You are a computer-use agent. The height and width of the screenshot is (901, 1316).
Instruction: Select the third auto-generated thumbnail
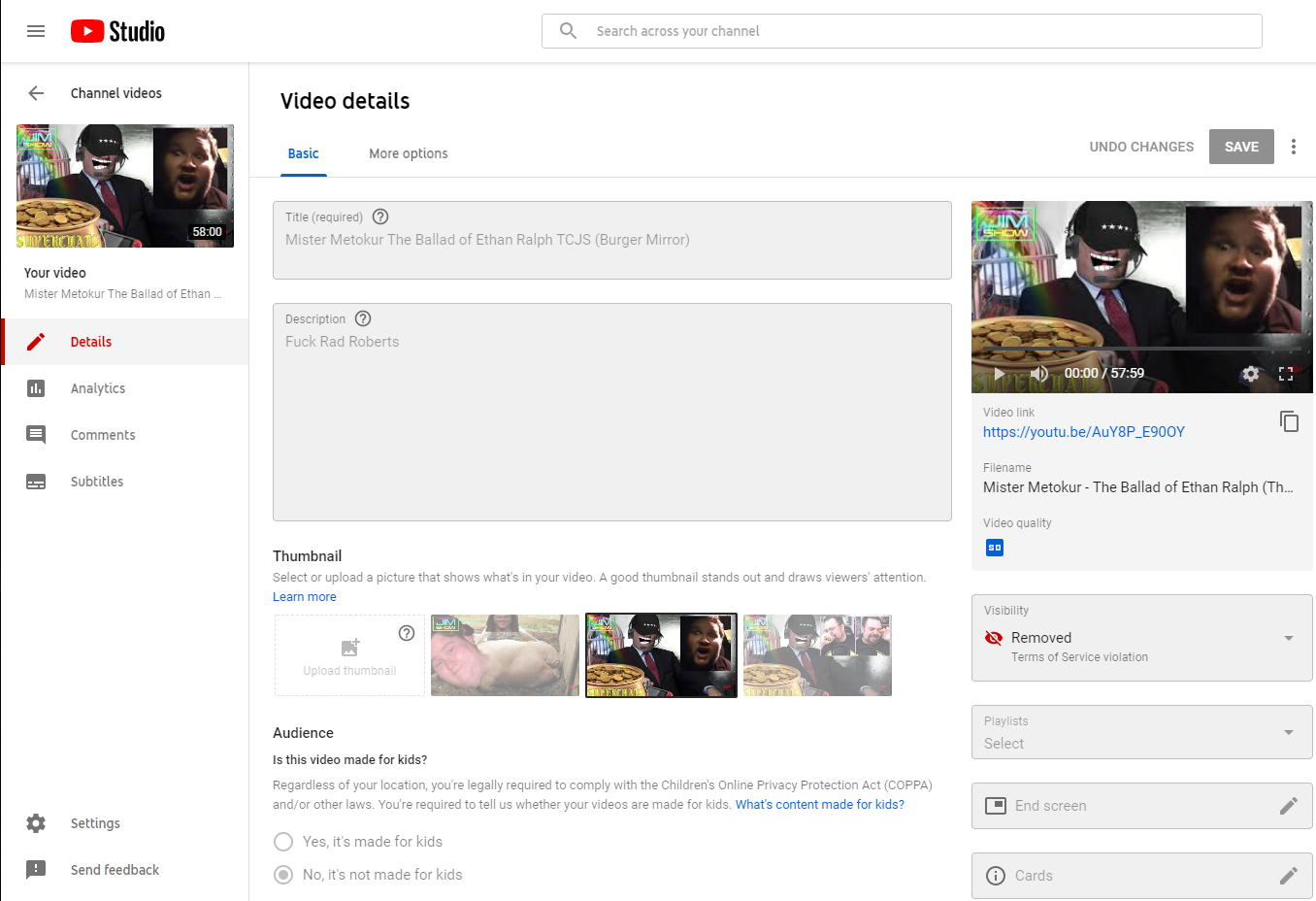(x=817, y=655)
